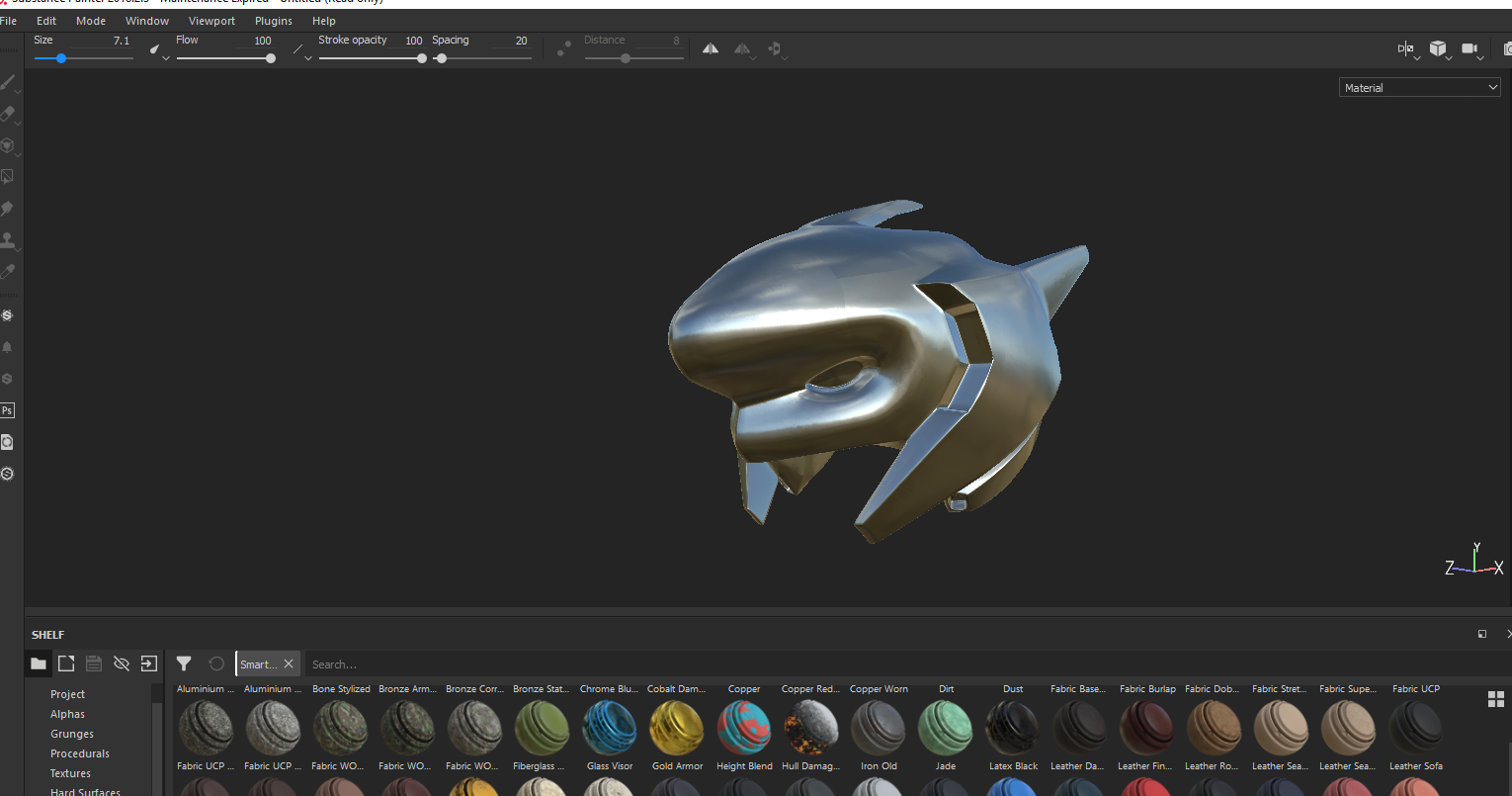Undock the Shelf panel
This screenshot has width=1512, height=796.
tap(1482, 634)
